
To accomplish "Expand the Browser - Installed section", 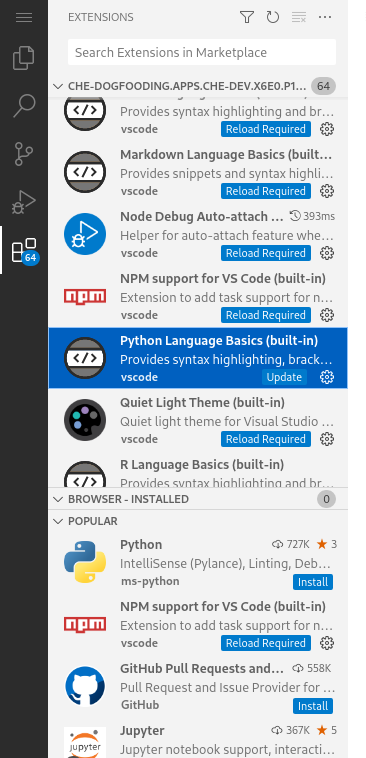I will coord(198,499).
